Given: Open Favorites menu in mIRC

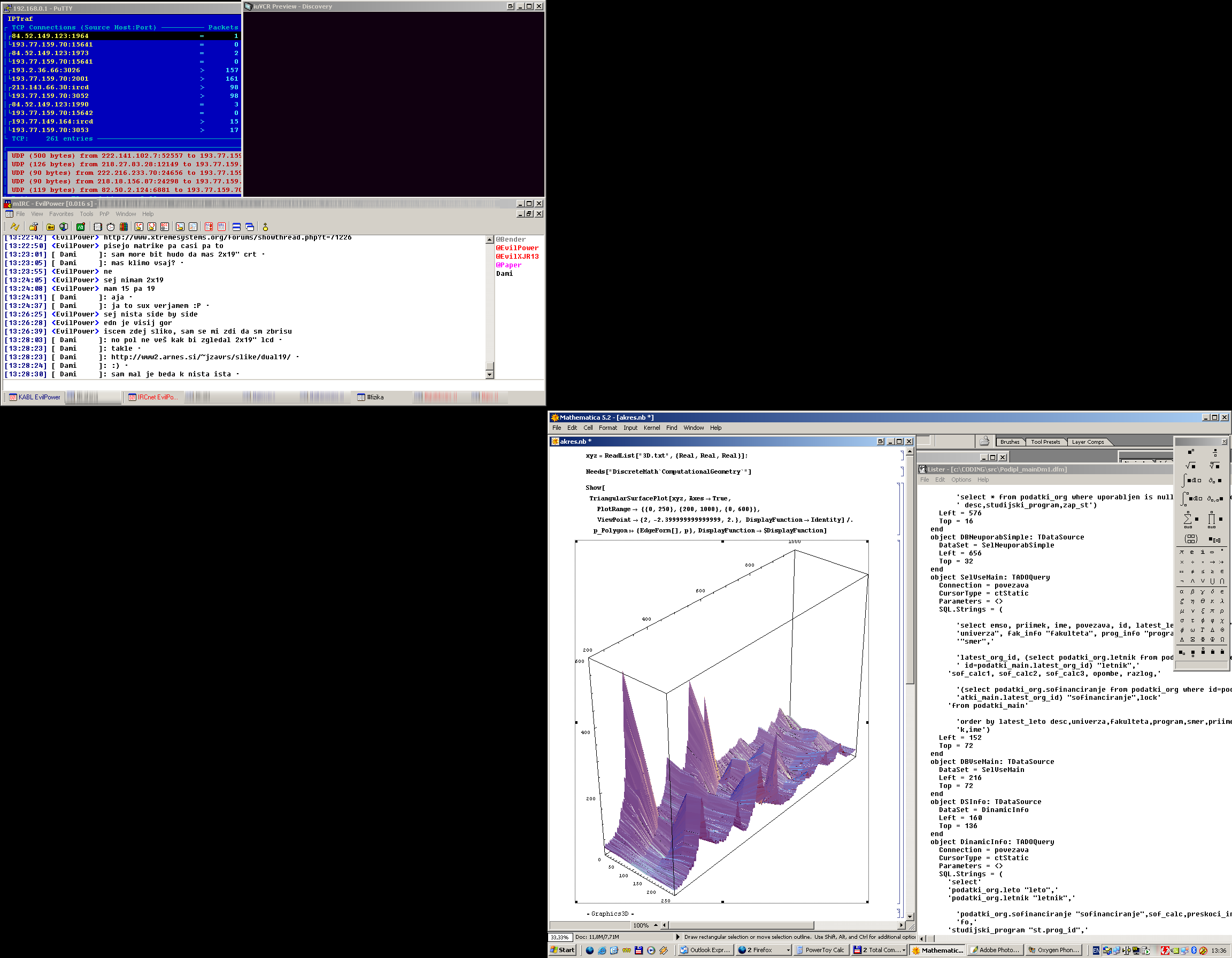Looking at the screenshot, I should 61,214.
